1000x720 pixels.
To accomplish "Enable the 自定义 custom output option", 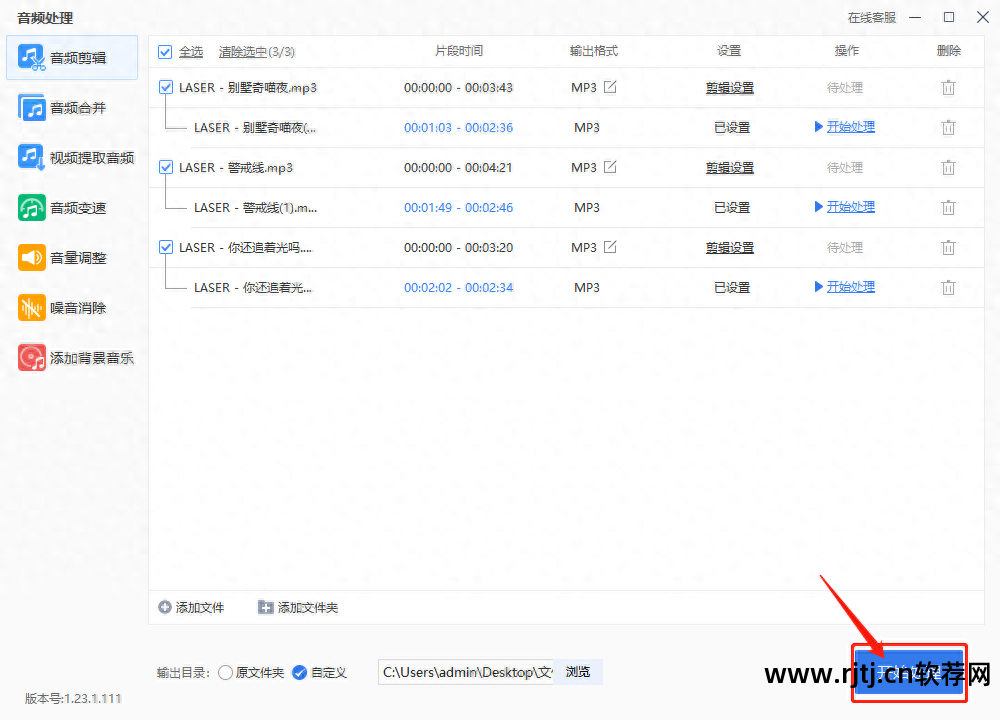I will 302,672.
